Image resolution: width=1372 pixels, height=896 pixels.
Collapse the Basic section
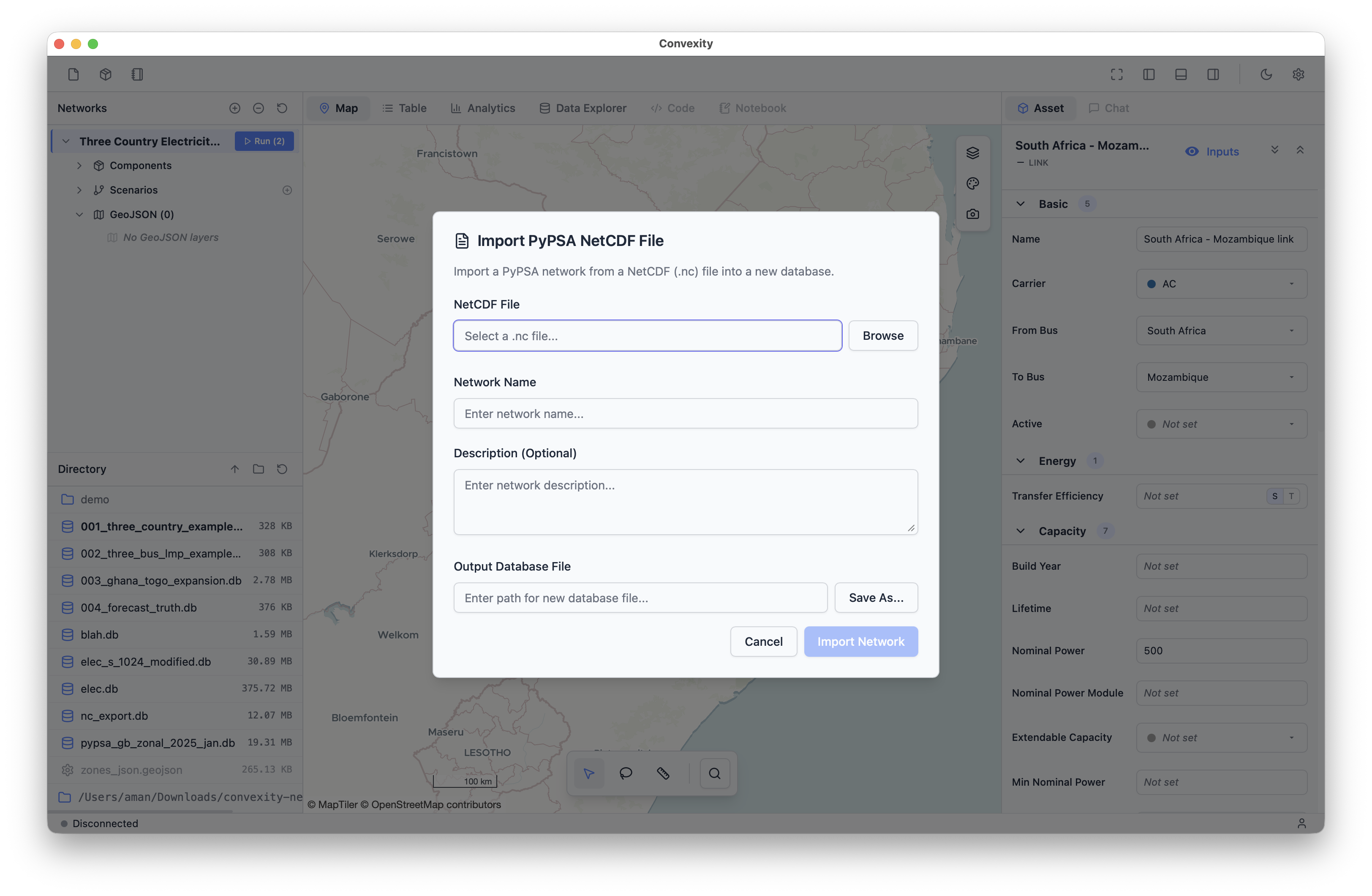pos(1021,204)
